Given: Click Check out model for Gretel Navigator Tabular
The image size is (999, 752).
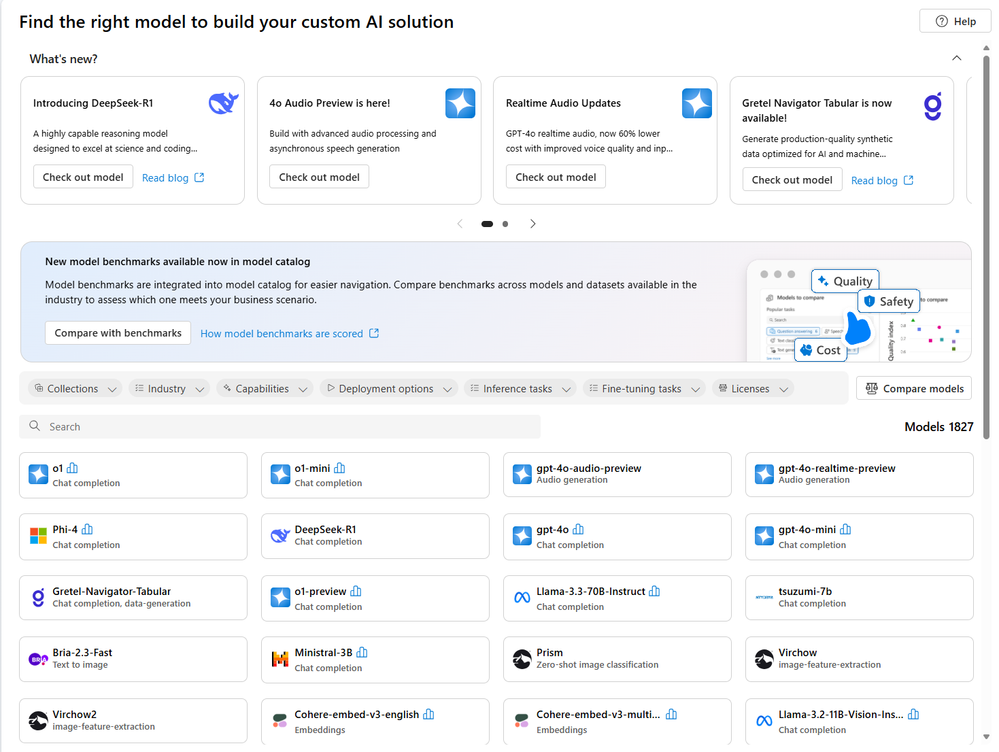Looking at the screenshot, I should [792, 180].
